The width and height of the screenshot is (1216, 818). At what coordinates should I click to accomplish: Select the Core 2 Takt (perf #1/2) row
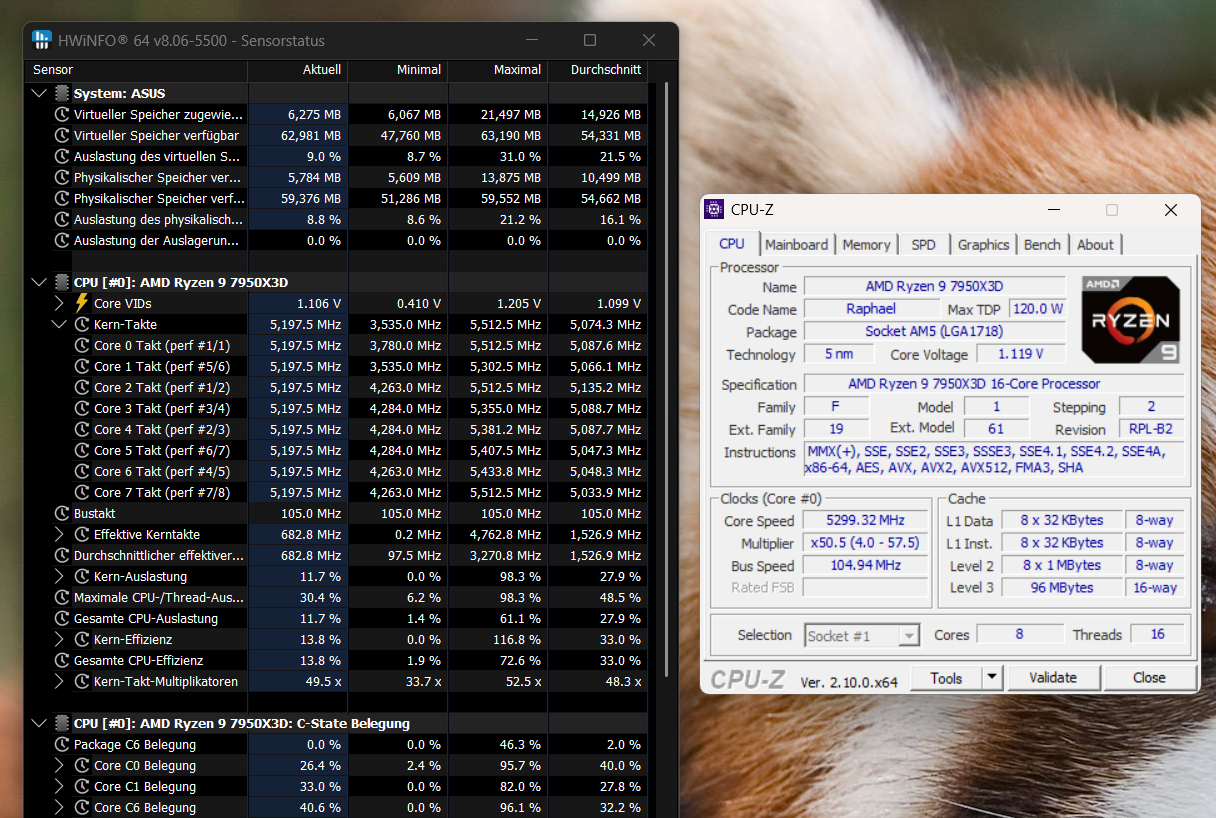(x=336, y=387)
